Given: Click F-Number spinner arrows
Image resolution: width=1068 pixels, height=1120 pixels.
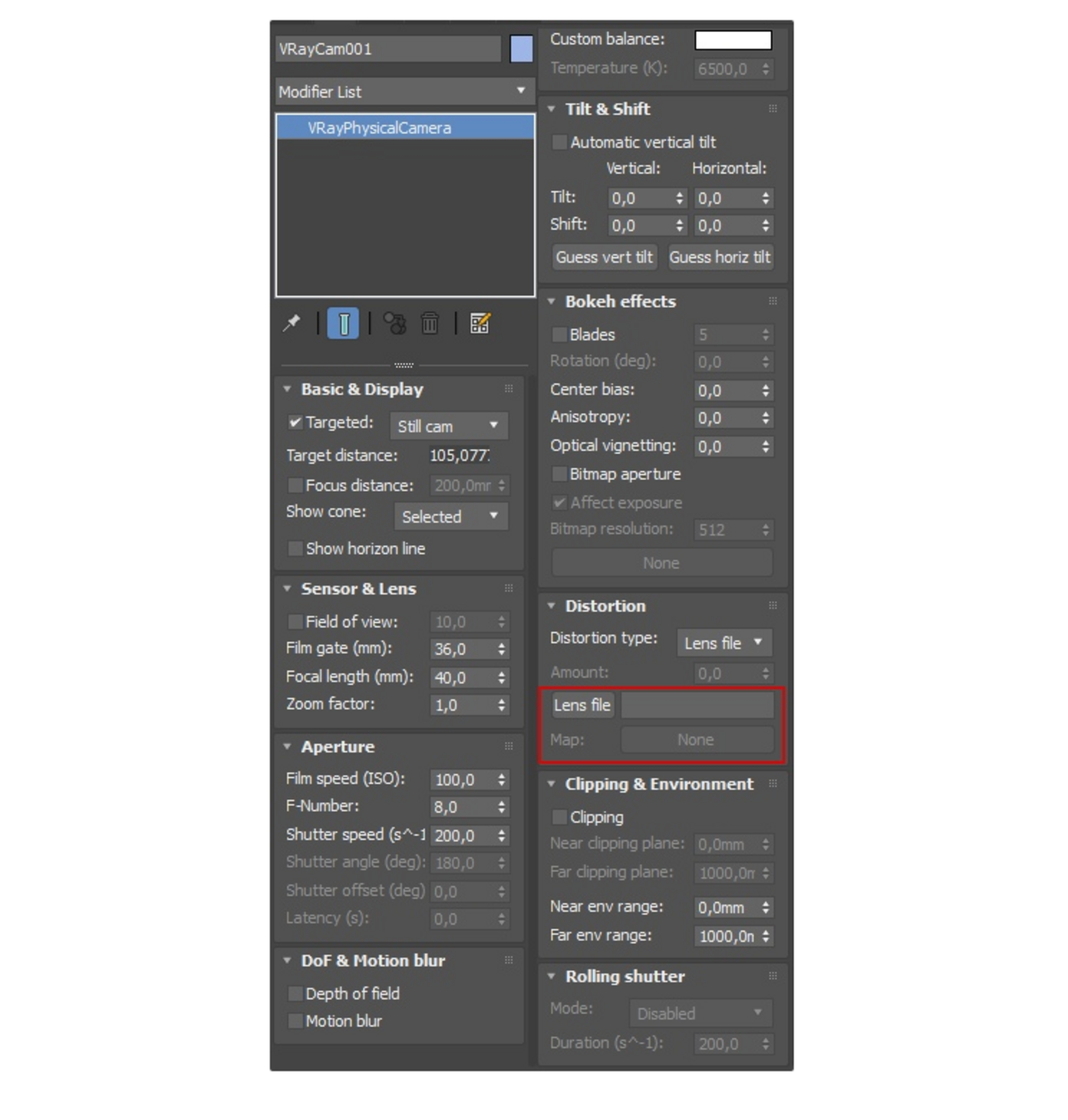Looking at the screenshot, I should [x=501, y=807].
